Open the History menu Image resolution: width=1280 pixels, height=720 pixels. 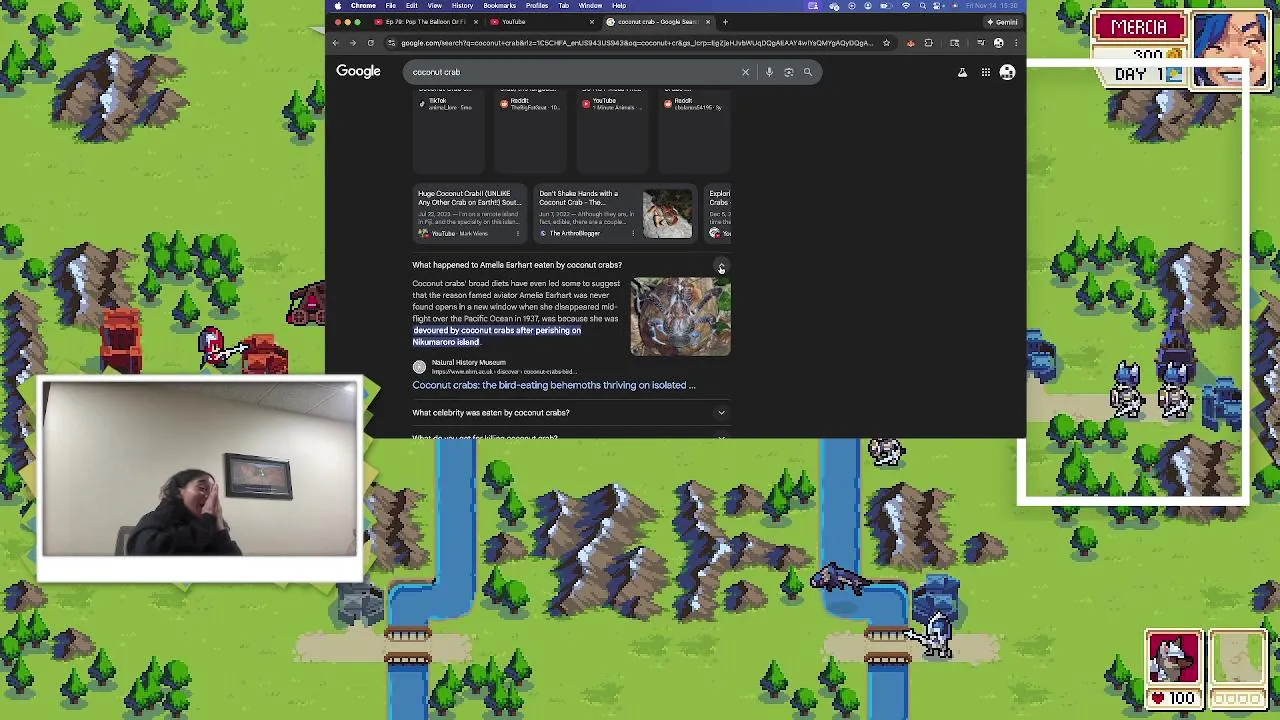[x=462, y=6]
